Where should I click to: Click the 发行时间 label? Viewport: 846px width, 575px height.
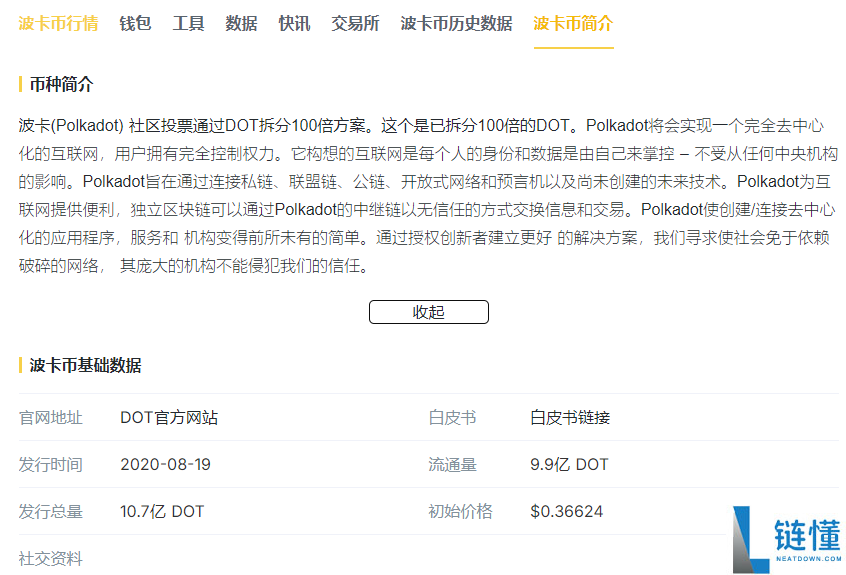click(51, 464)
